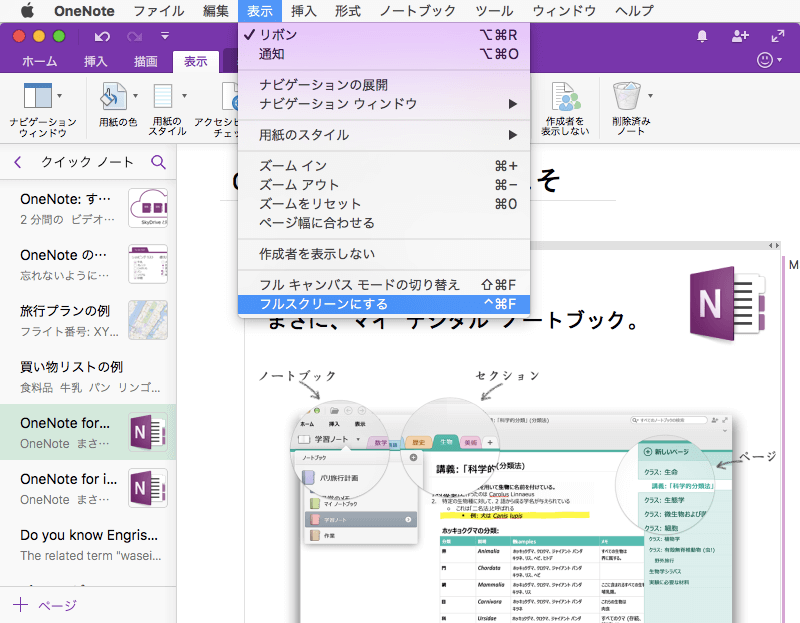
Task: Open the ウィンドウ menu
Action: click(x=564, y=11)
